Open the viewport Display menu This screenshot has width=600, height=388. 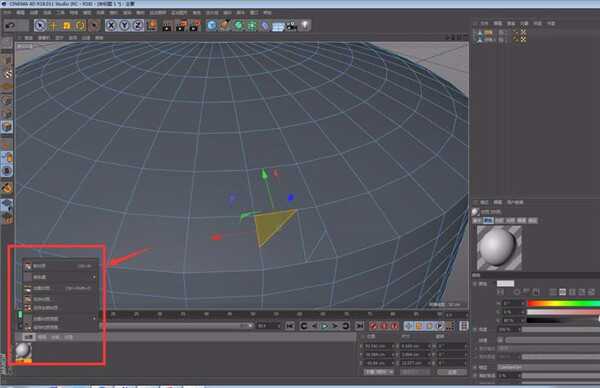[59, 38]
